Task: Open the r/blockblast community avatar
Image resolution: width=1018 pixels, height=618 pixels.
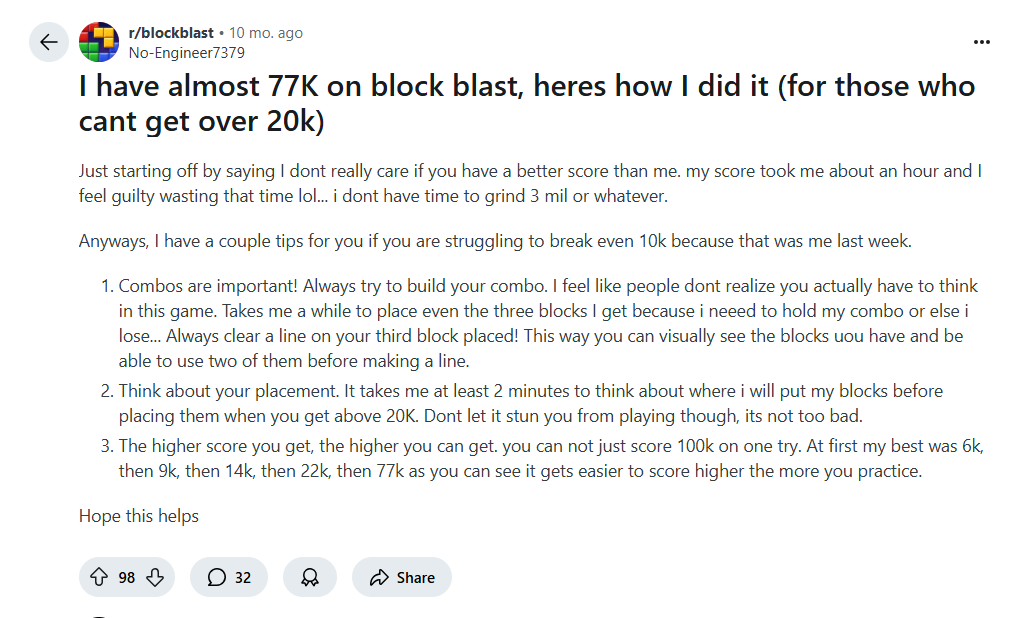Action: pos(99,42)
